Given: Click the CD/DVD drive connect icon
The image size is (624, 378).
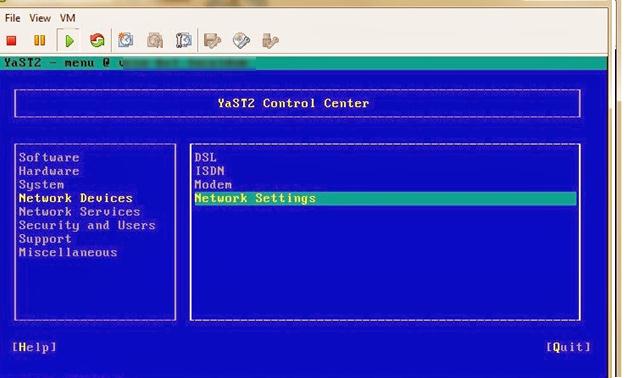Looking at the screenshot, I should tap(241, 40).
